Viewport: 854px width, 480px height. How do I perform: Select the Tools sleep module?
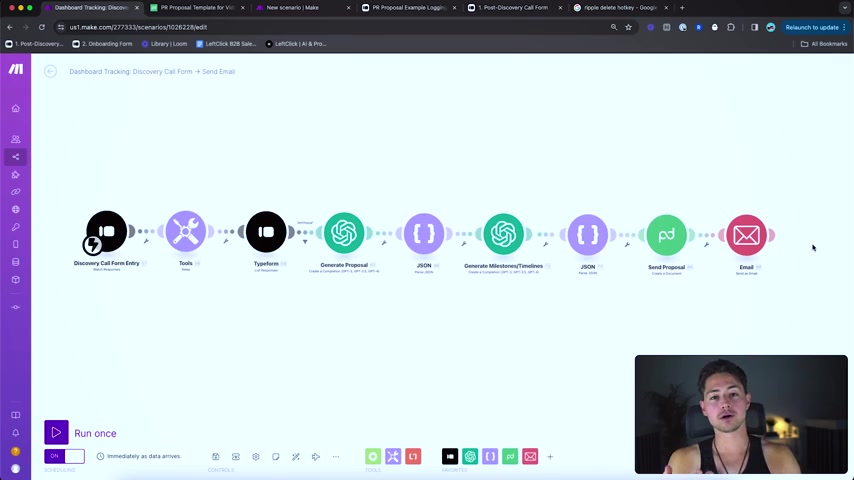pos(186,232)
